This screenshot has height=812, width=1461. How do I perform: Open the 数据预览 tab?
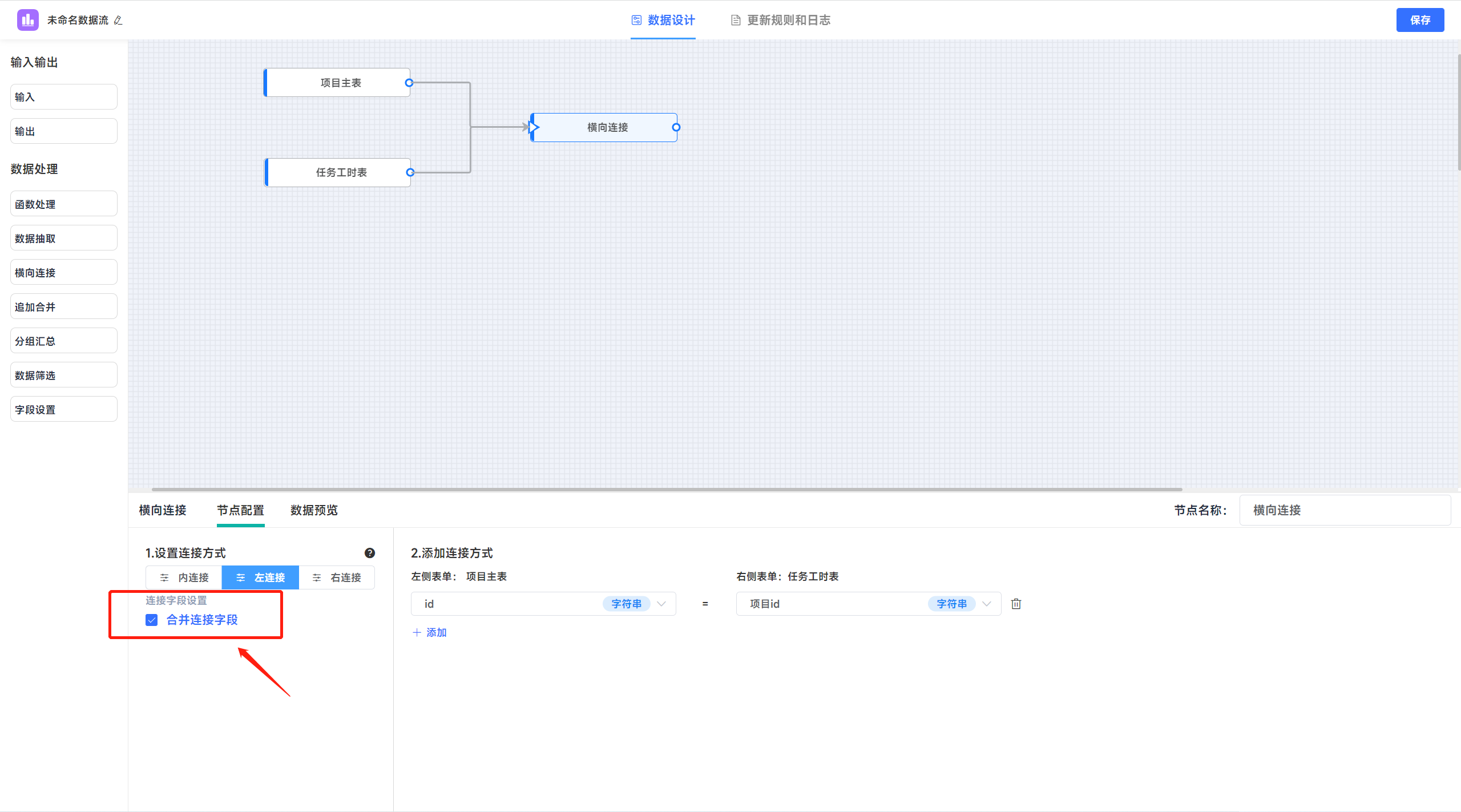point(314,510)
